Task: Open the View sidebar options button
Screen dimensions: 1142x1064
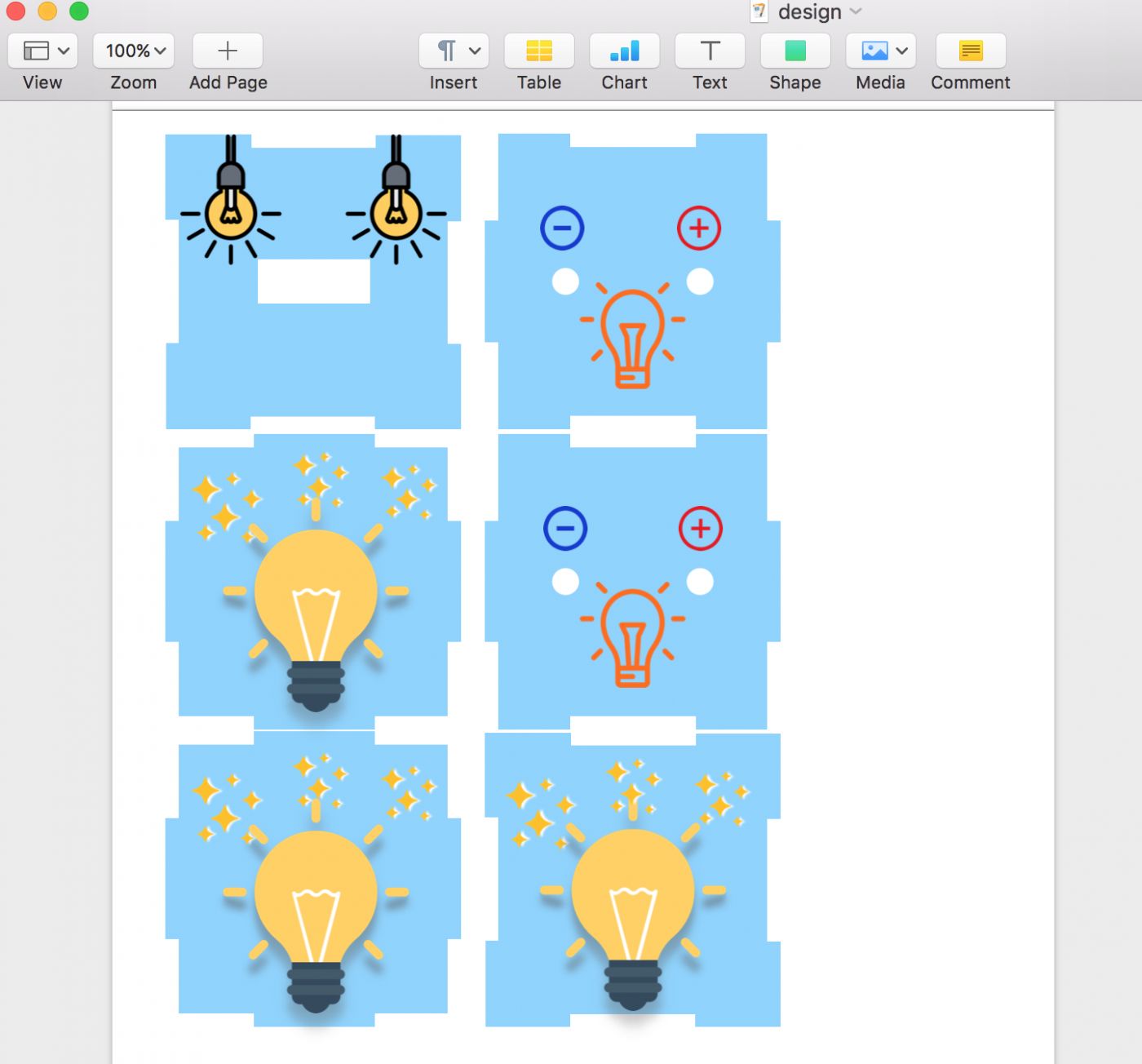Action: tap(42, 51)
